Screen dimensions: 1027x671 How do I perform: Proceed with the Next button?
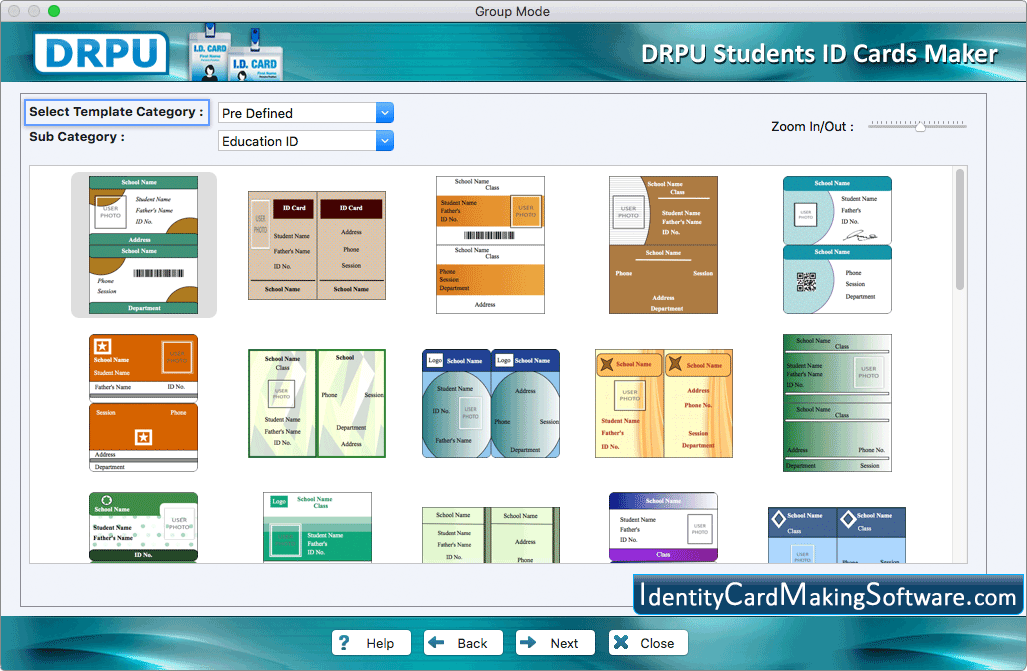[555, 643]
